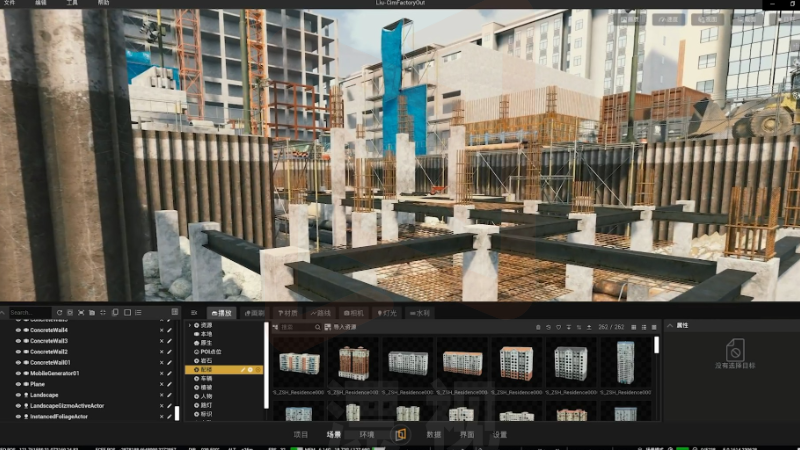Click the outliner Search input field

pyautogui.click(x=30, y=313)
